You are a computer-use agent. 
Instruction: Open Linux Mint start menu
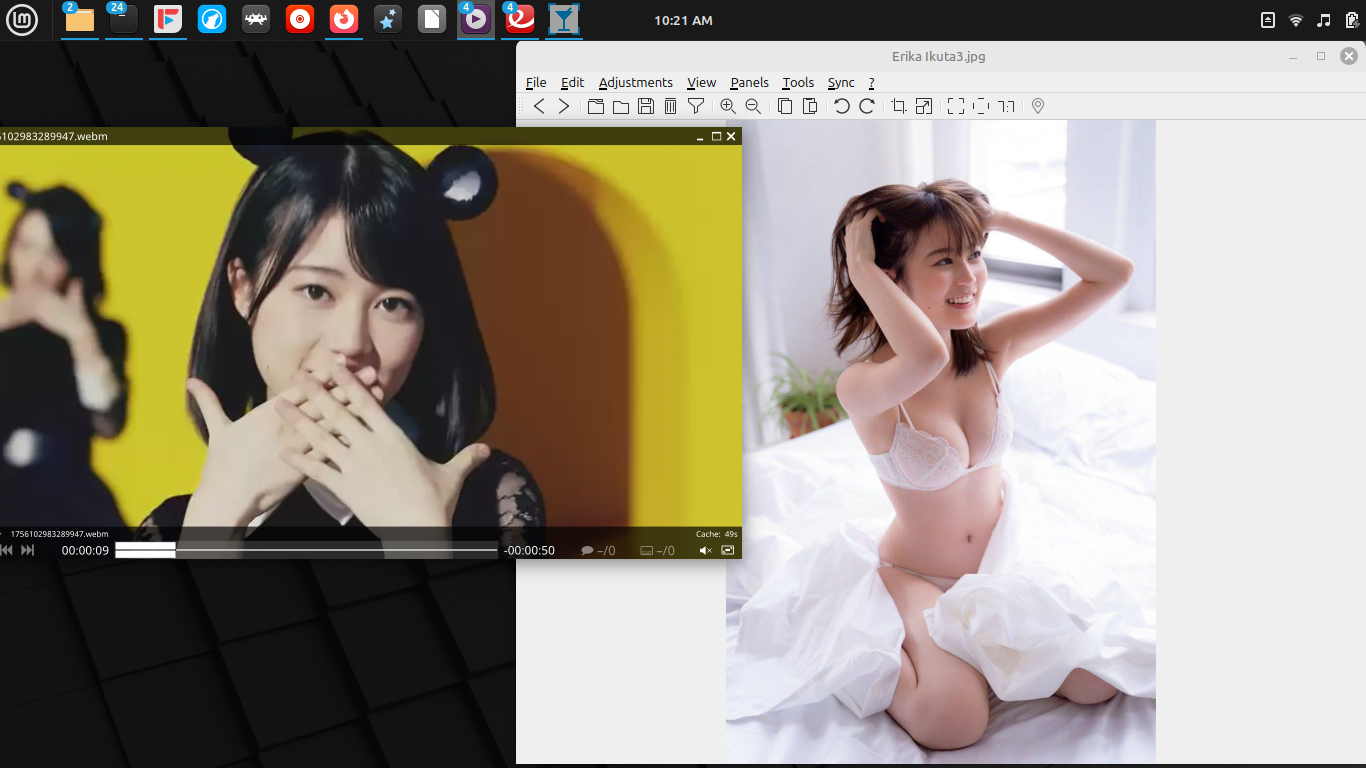(21, 19)
